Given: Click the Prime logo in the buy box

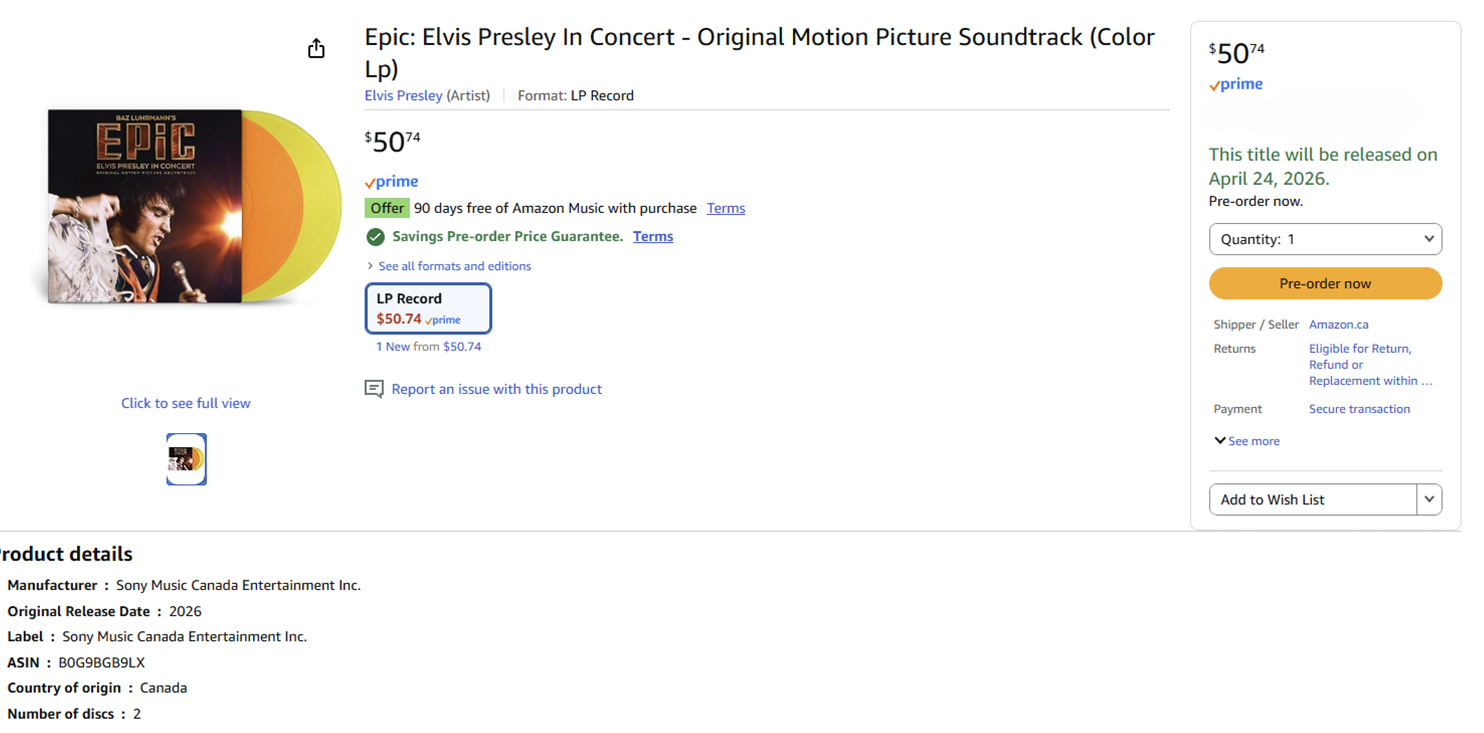Looking at the screenshot, I should pyautogui.click(x=1236, y=85).
